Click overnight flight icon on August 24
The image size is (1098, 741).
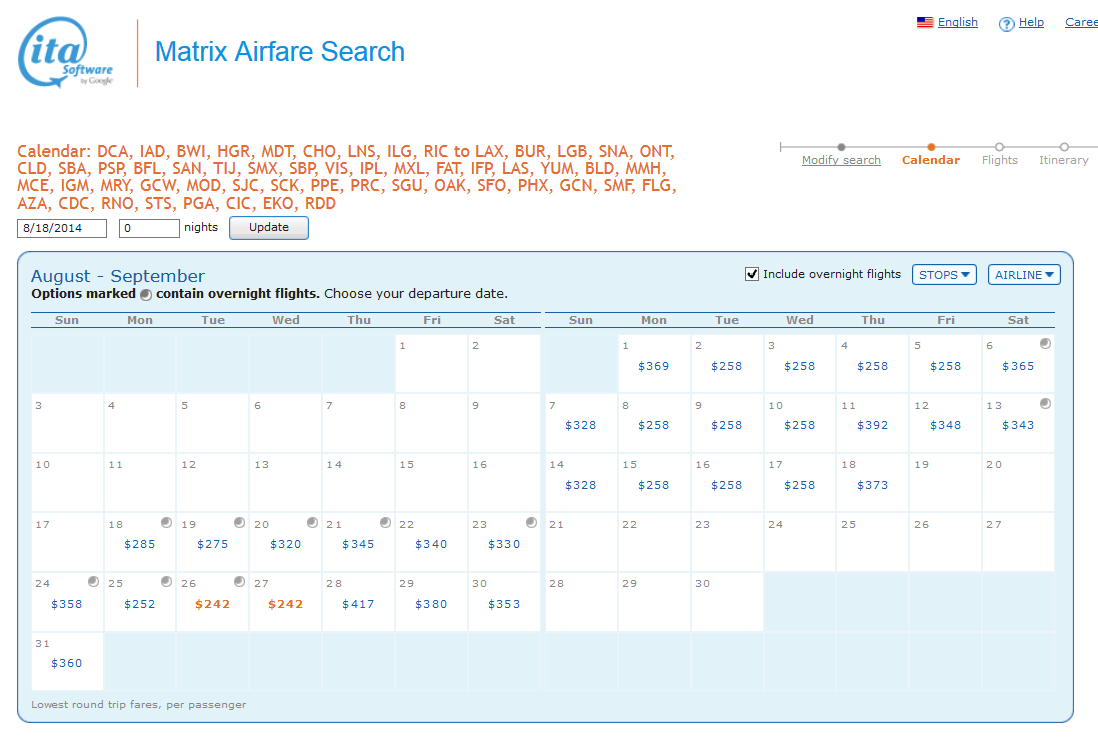(x=93, y=582)
